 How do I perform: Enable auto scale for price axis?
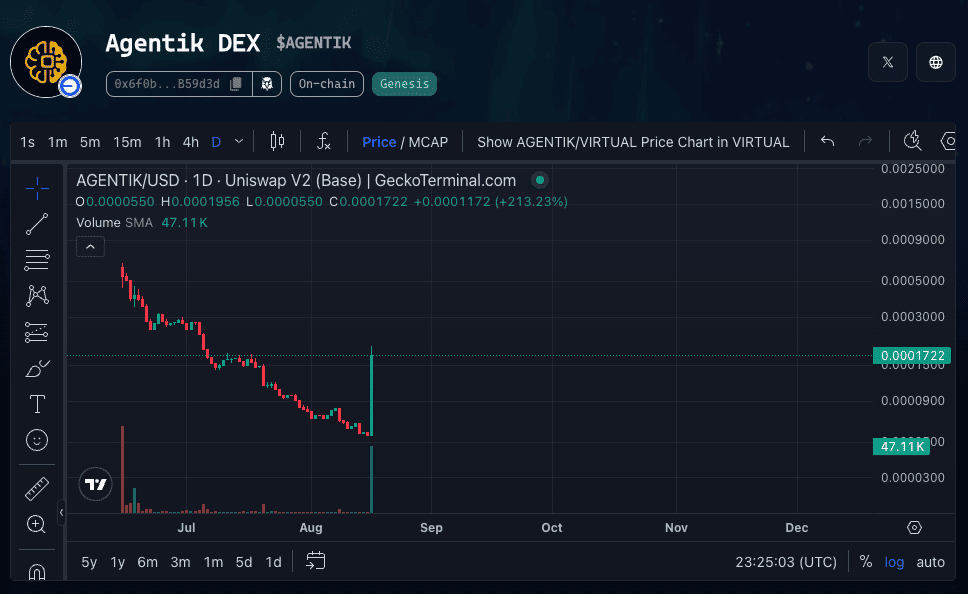click(x=930, y=562)
